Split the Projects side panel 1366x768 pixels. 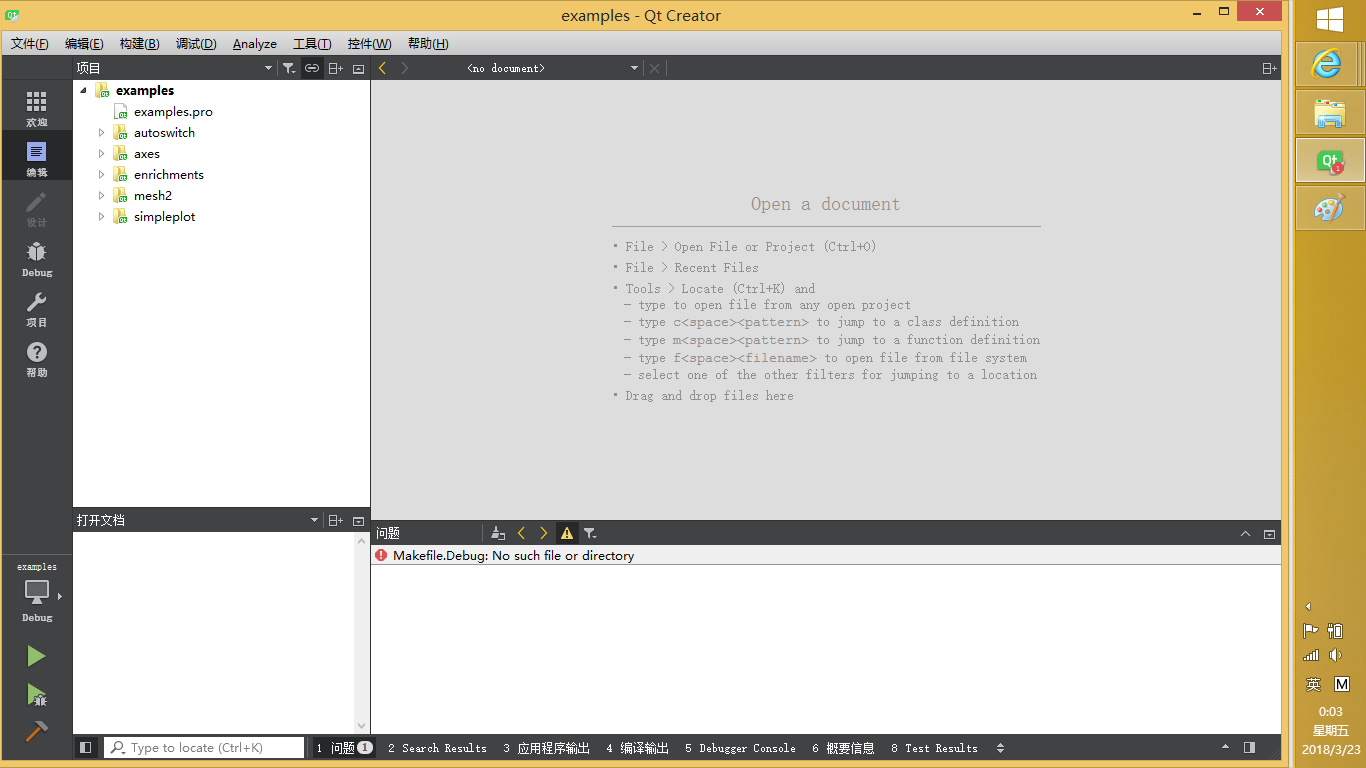point(336,68)
